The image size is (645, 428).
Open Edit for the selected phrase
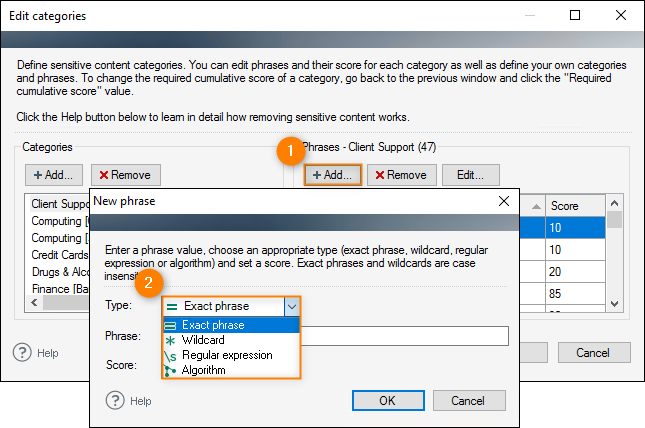[471, 175]
